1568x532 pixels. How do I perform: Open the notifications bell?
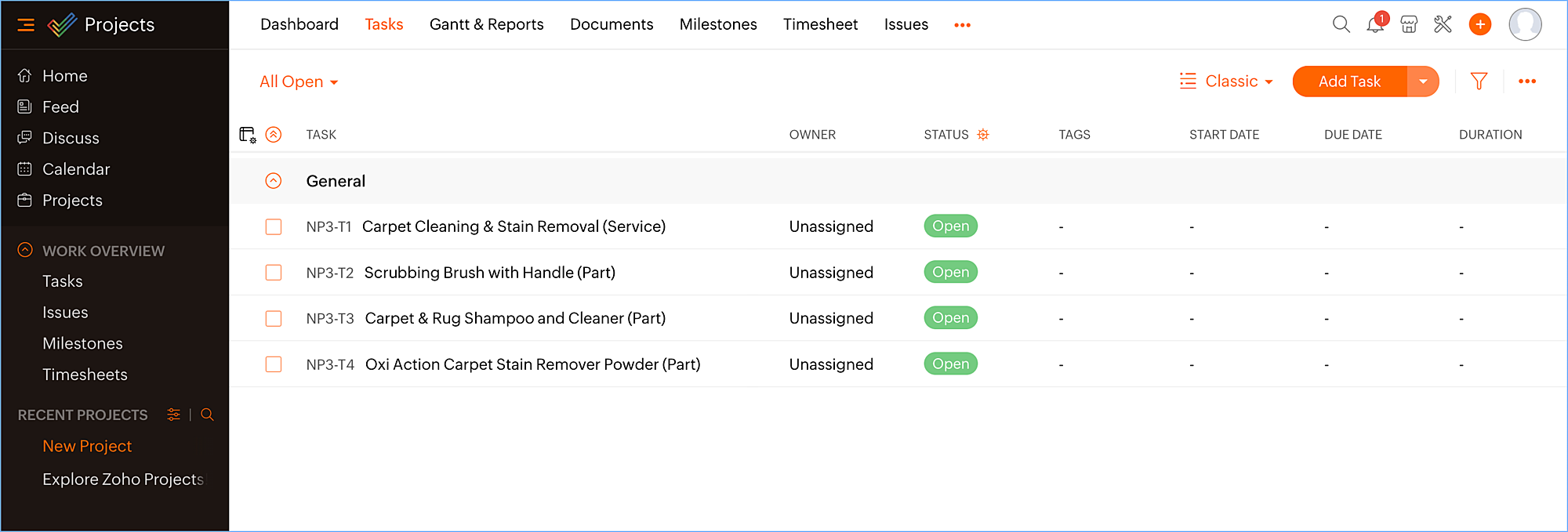[1375, 24]
